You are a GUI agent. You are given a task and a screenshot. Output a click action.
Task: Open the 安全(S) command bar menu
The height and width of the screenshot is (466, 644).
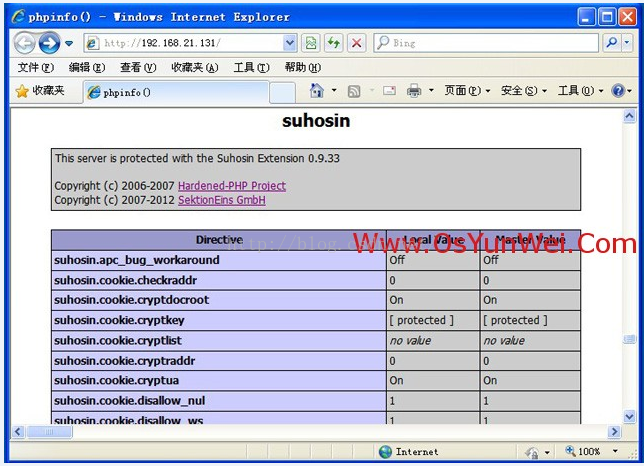(524, 90)
